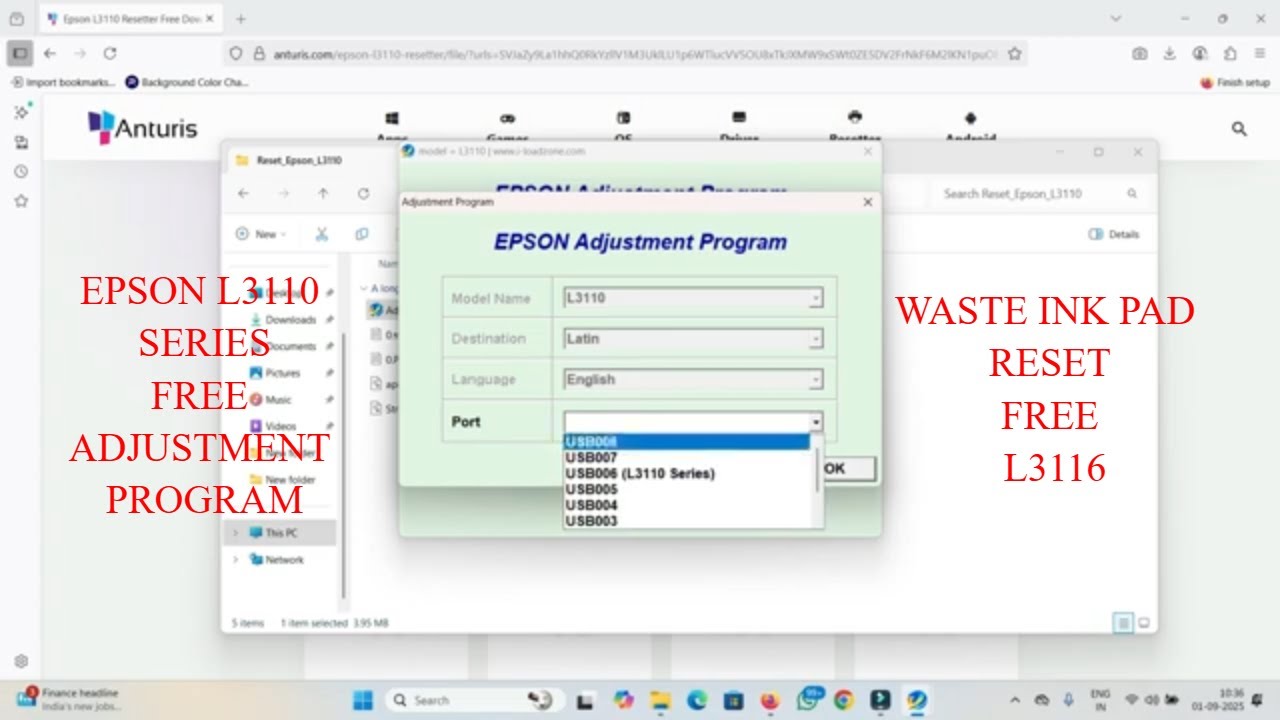The width and height of the screenshot is (1280, 720).
Task: Go back in File Explorer
Action: click(243, 193)
